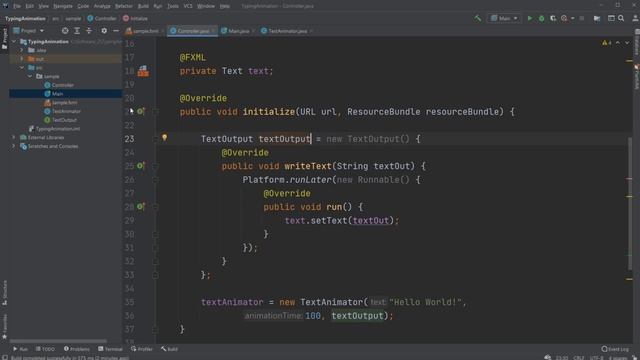The image size is (640, 360).
Task: Toggle the Favorites side tool window stripe
Action: pos(4,327)
